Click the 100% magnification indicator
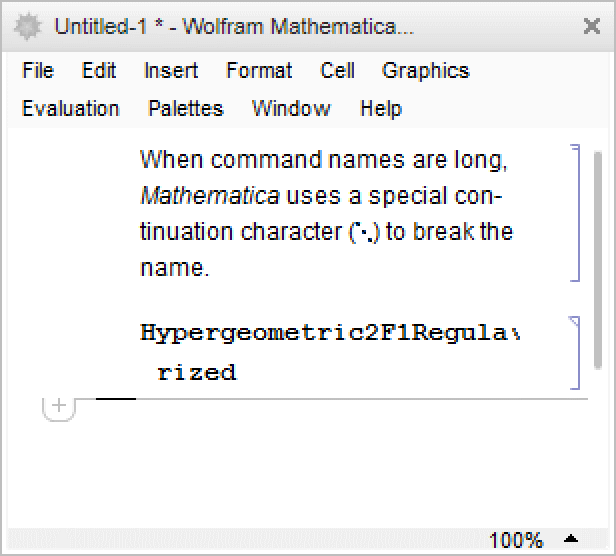The image size is (616, 556). pyautogui.click(x=516, y=540)
